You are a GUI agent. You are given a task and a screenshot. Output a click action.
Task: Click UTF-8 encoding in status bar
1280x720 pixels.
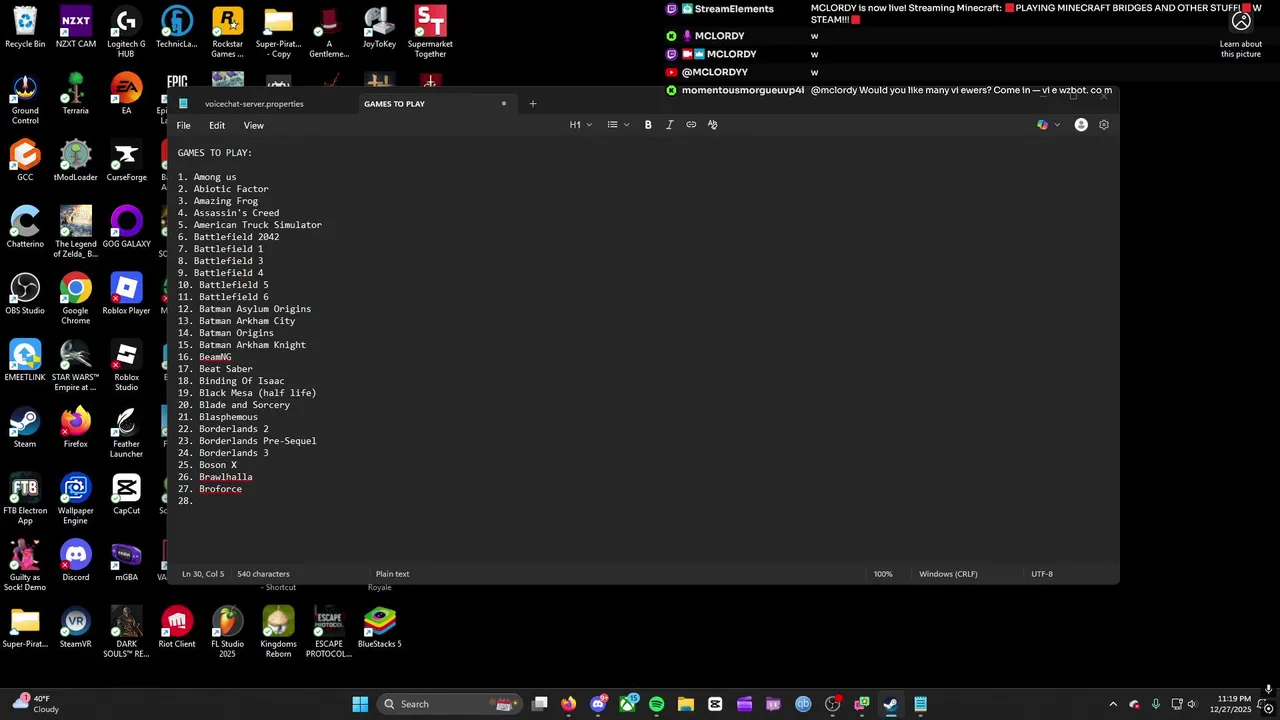click(x=1042, y=574)
